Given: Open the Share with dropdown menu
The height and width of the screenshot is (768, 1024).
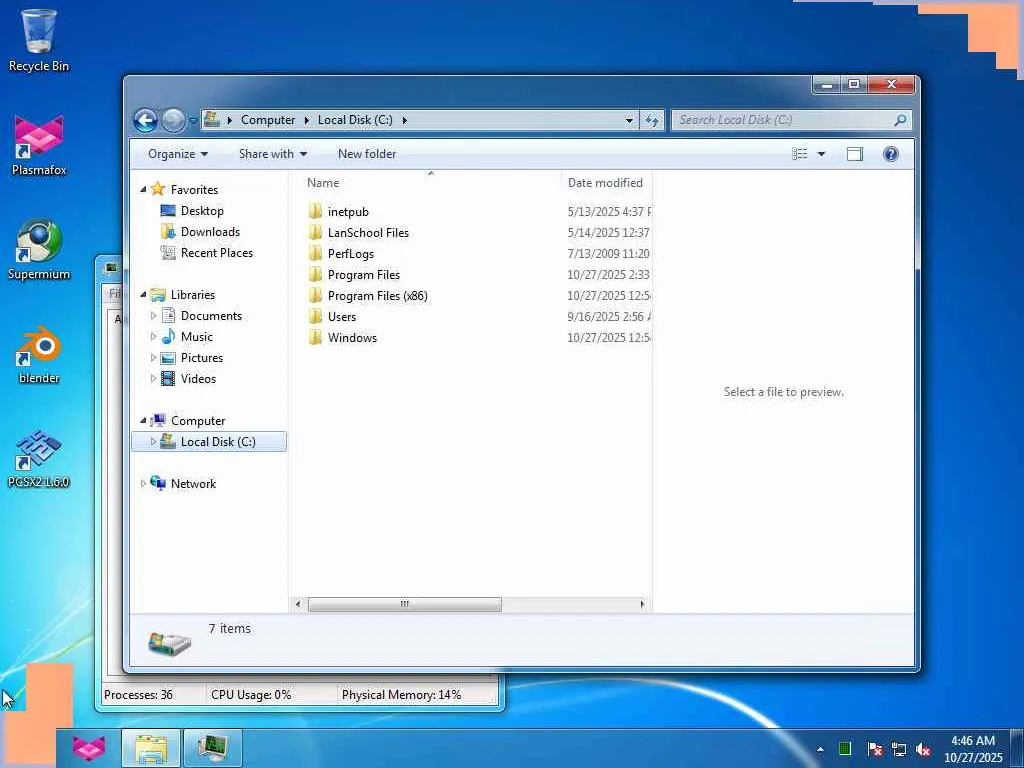Looking at the screenshot, I should coord(273,153).
